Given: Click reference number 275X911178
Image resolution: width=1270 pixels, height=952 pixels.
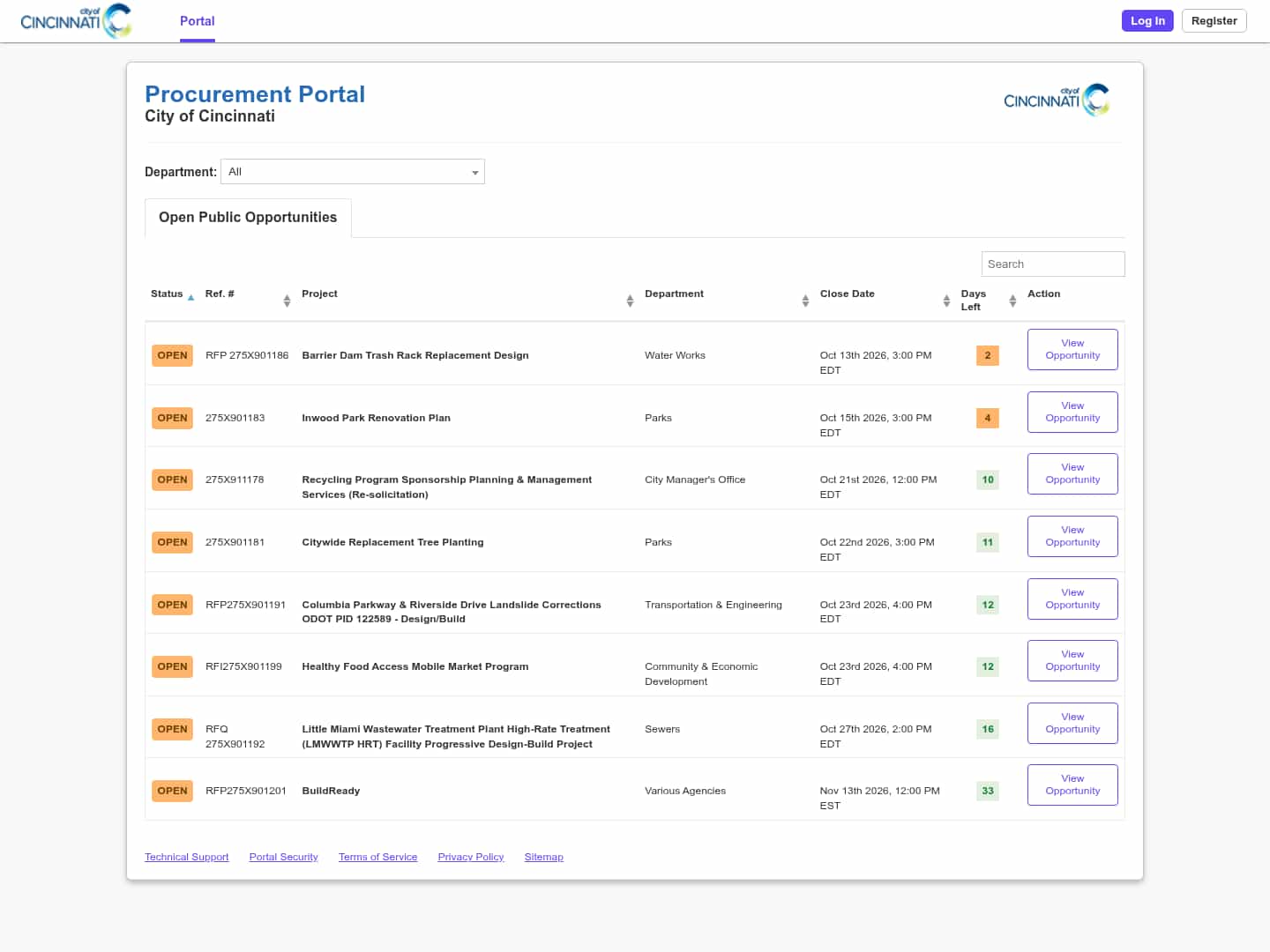Looking at the screenshot, I should [x=235, y=480].
